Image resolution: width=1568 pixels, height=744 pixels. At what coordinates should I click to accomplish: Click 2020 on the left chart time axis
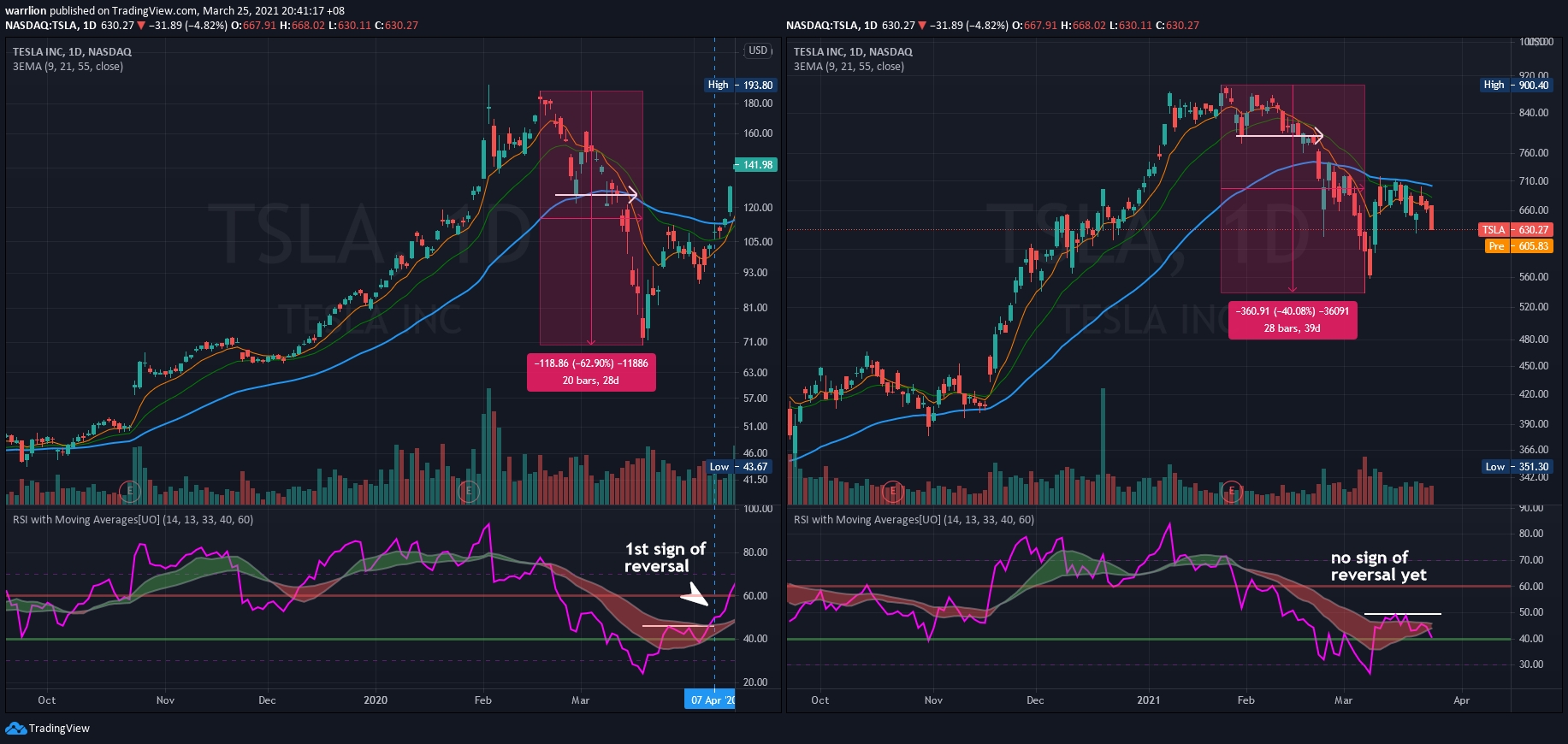point(376,700)
